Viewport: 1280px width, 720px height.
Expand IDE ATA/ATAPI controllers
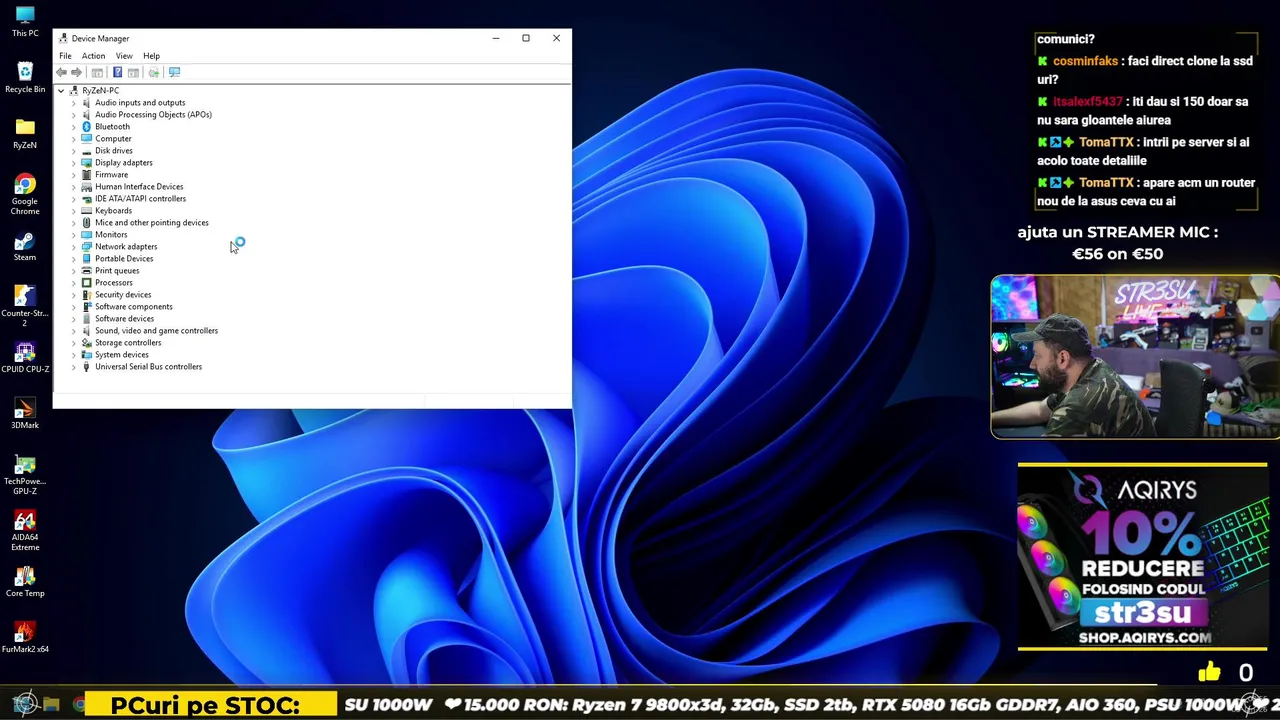(73, 199)
